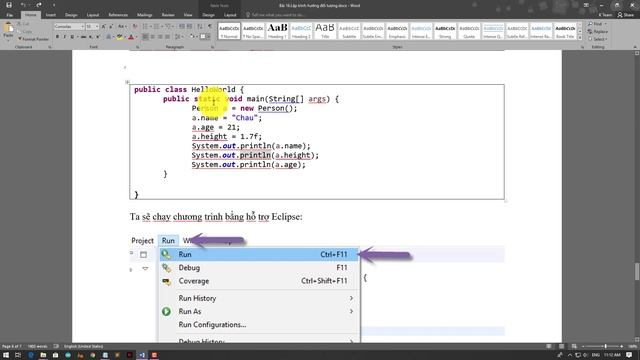Click the Sort icon in Paragraph group

coord(200,27)
